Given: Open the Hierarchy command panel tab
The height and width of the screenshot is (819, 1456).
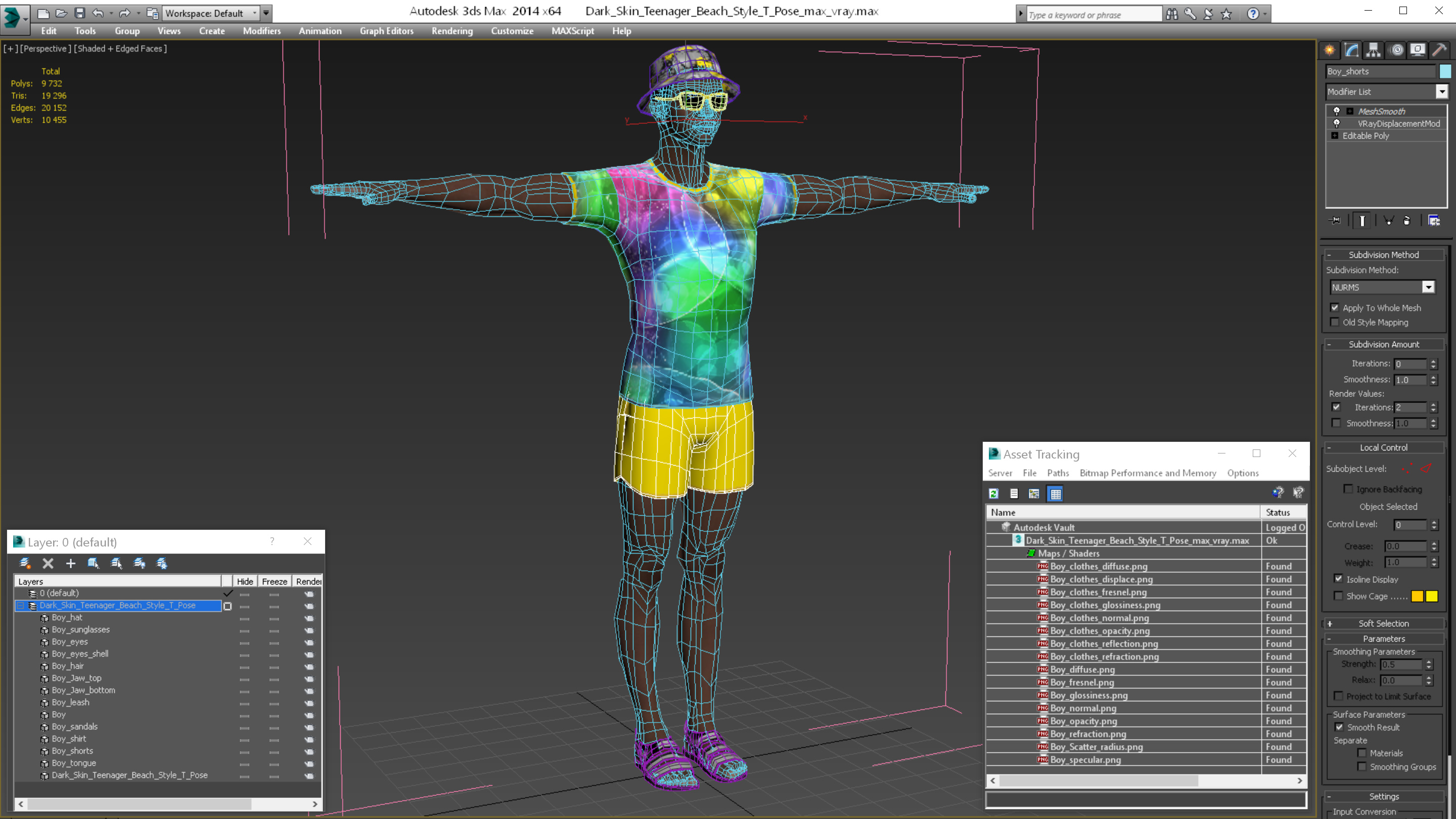Looking at the screenshot, I should 1374,51.
